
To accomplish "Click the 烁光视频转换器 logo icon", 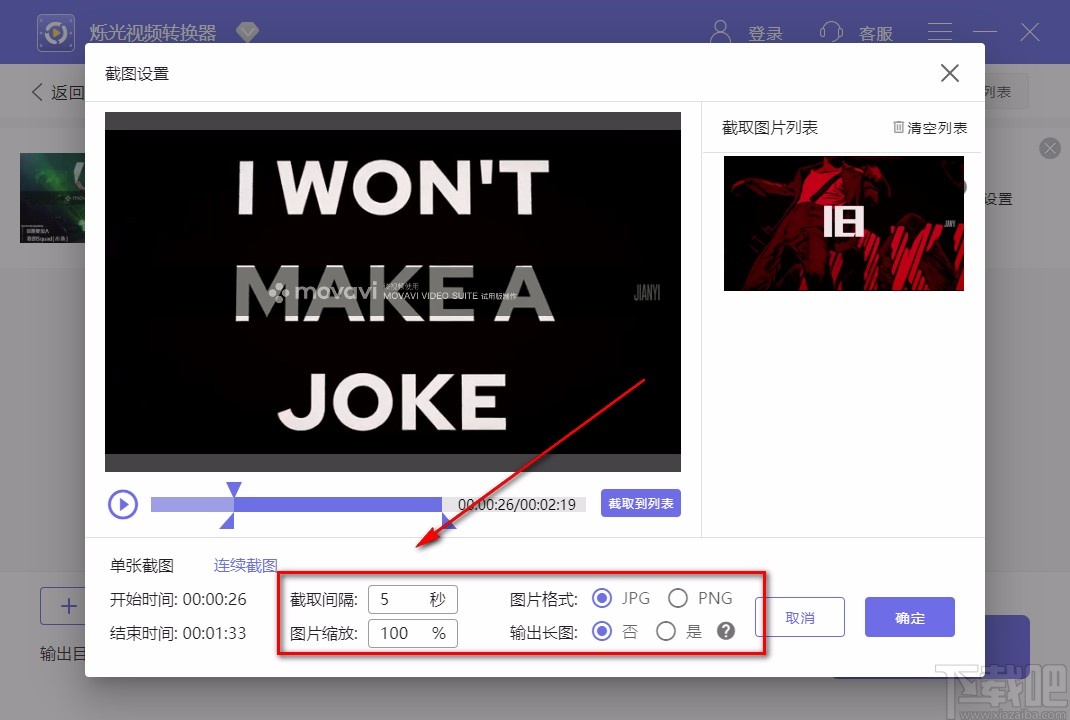I will pos(55,31).
